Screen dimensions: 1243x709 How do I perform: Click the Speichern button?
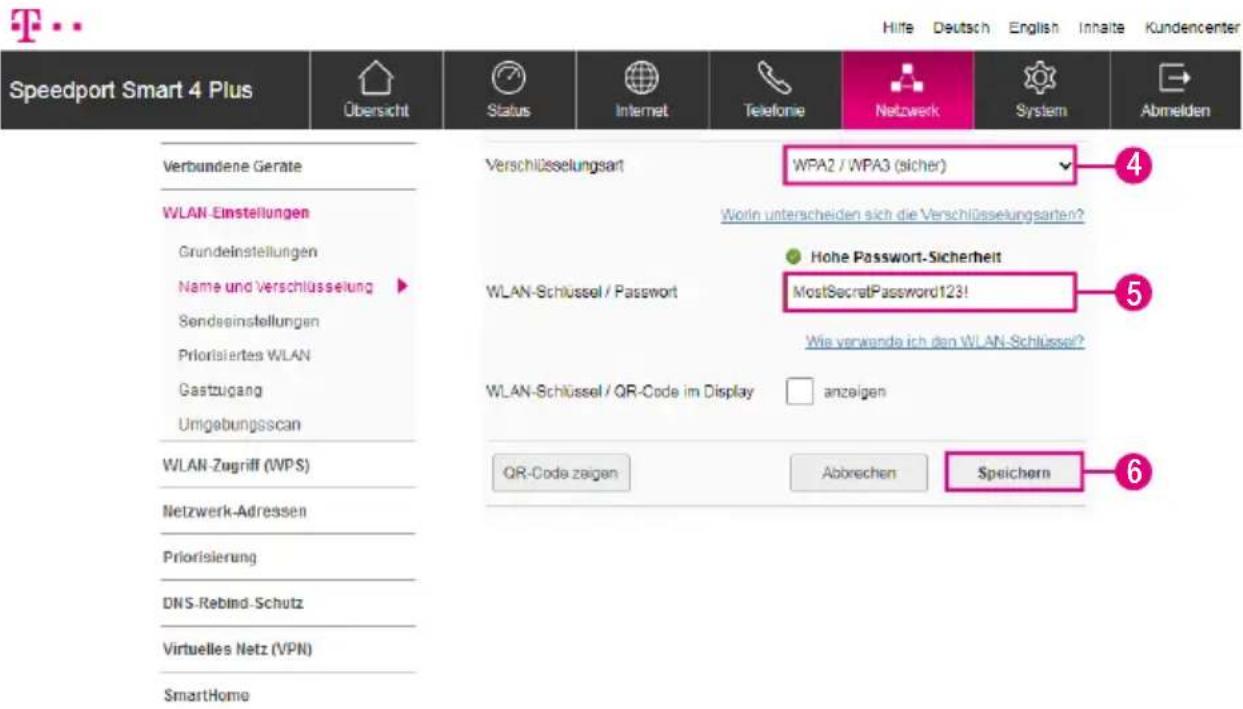(x=1013, y=473)
